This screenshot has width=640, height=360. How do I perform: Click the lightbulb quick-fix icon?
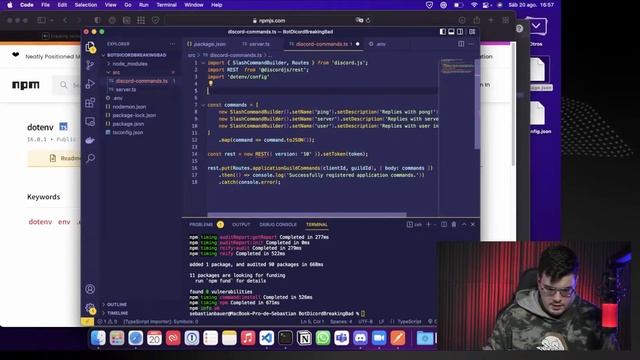pos(211,83)
